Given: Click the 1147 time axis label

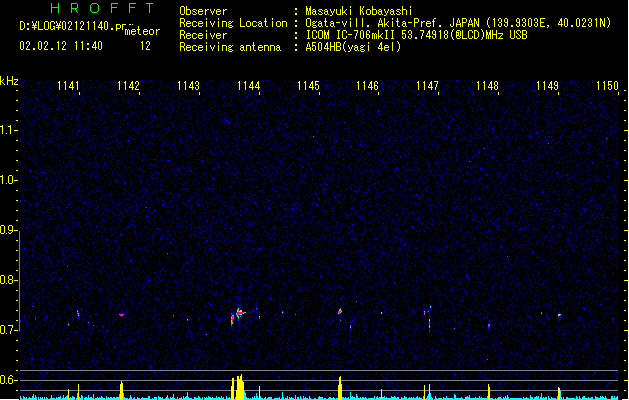Looking at the screenshot, I should pos(427,86).
